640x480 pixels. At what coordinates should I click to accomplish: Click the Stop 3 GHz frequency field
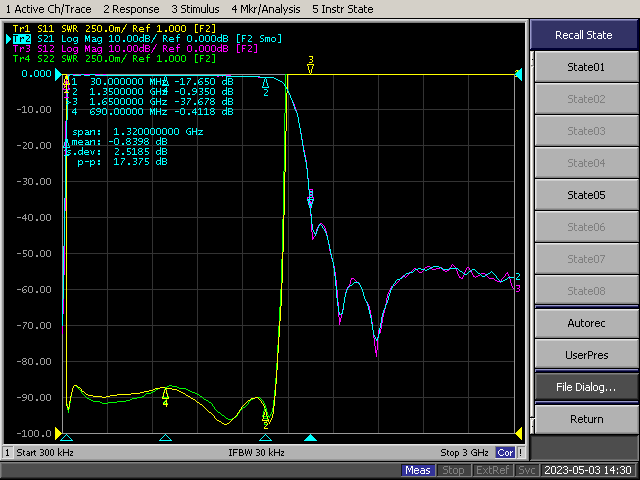pyautogui.click(x=466, y=453)
